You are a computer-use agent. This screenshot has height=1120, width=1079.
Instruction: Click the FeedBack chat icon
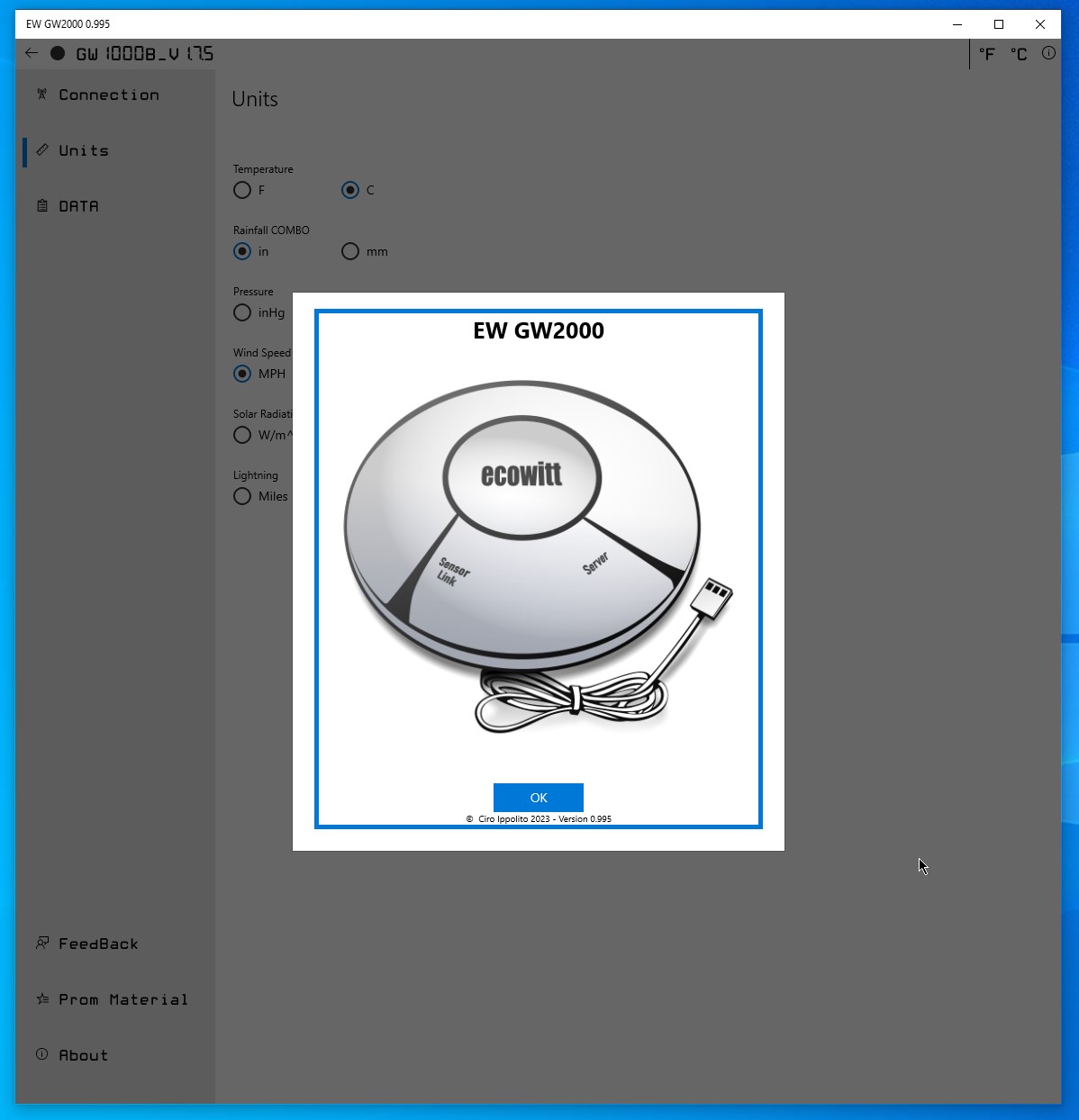41,943
